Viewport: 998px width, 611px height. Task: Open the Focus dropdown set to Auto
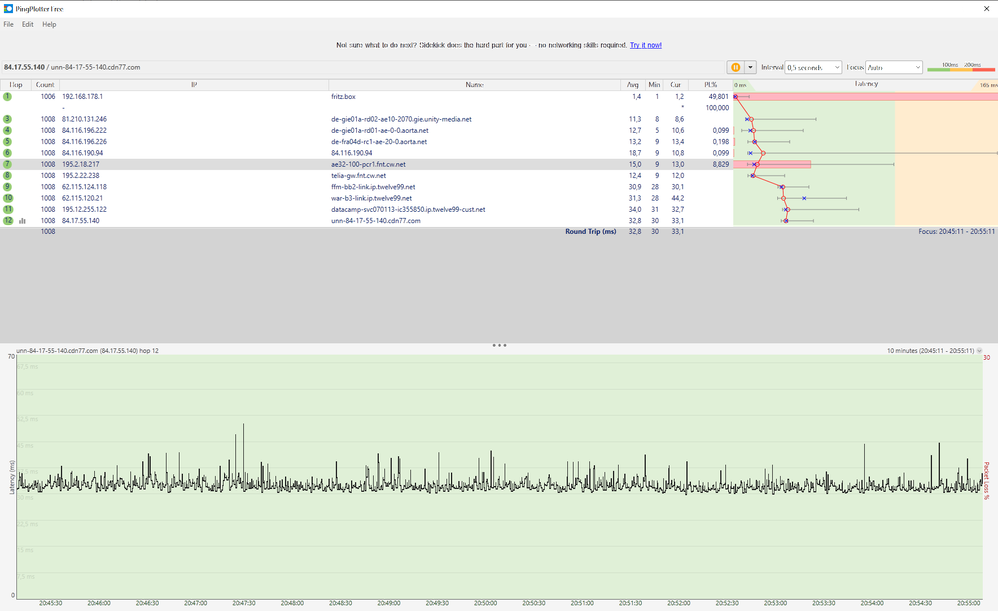pos(894,67)
